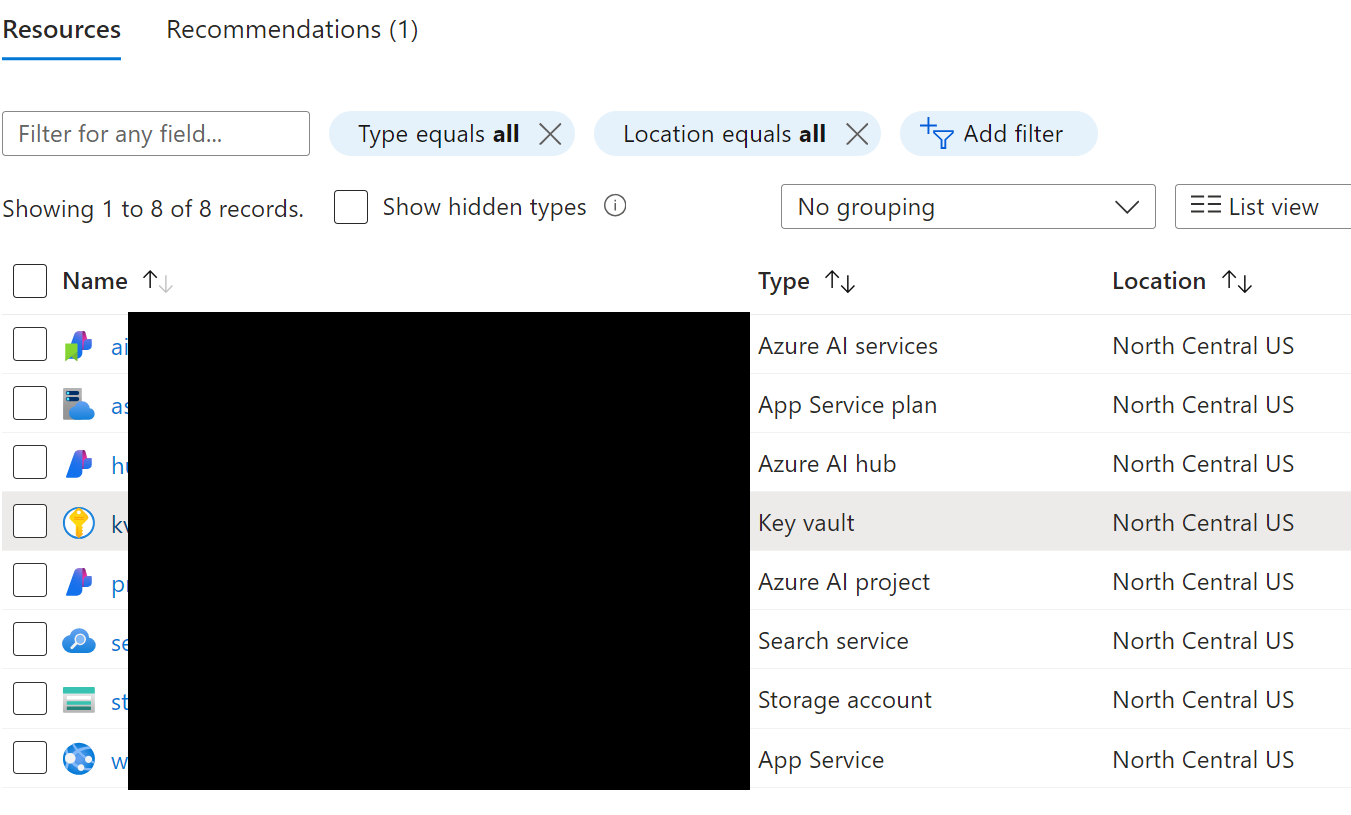Screen dimensions: 1351x815
Task: Select the Azure AI project icon
Action: pyautogui.click(x=80, y=581)
